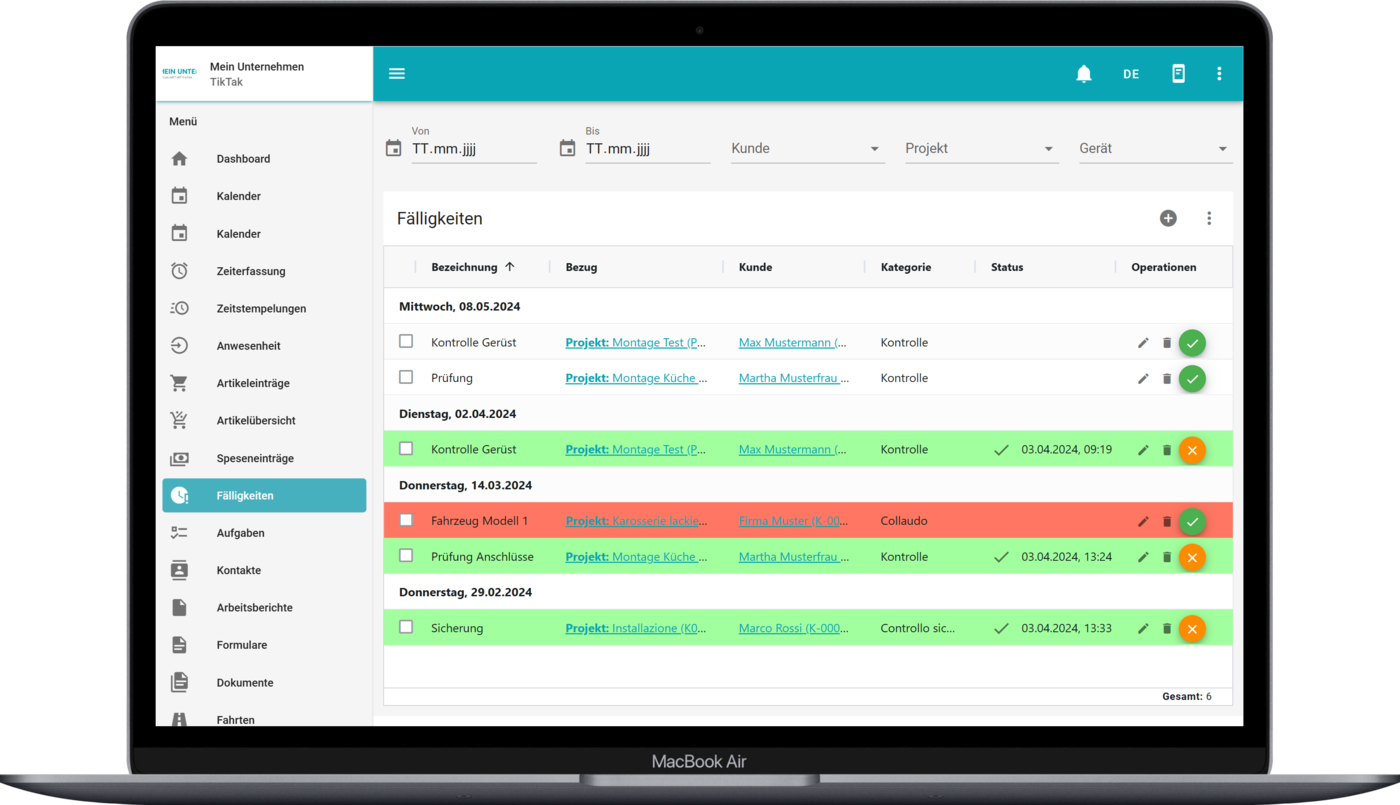This screenshot has width=1400, height=805.
Task: Delete the Sicherung entry via trash icon
Action: 1166,629
